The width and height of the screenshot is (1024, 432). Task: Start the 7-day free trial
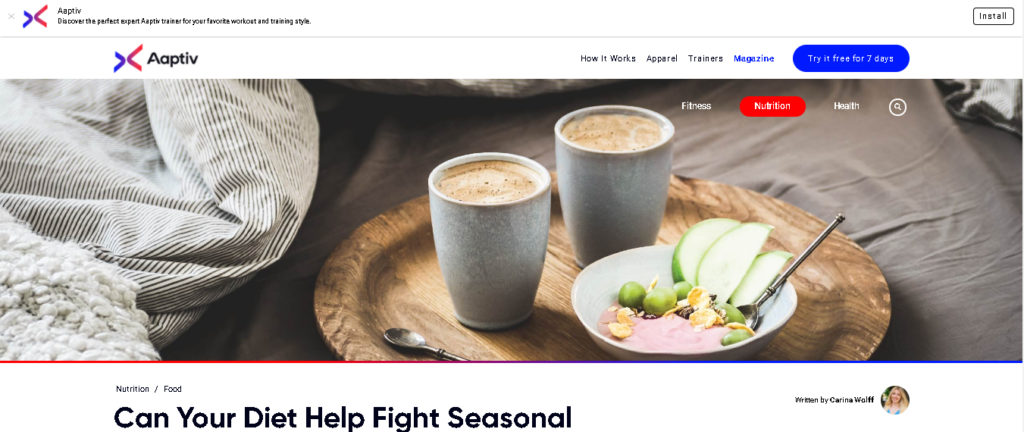click(x=850, y=59)
